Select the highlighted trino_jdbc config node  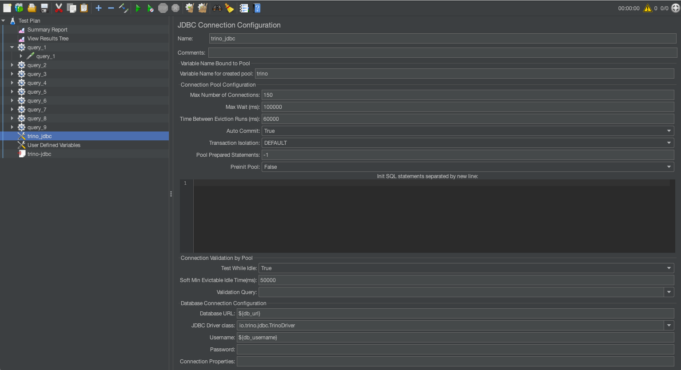coord(39,136)
